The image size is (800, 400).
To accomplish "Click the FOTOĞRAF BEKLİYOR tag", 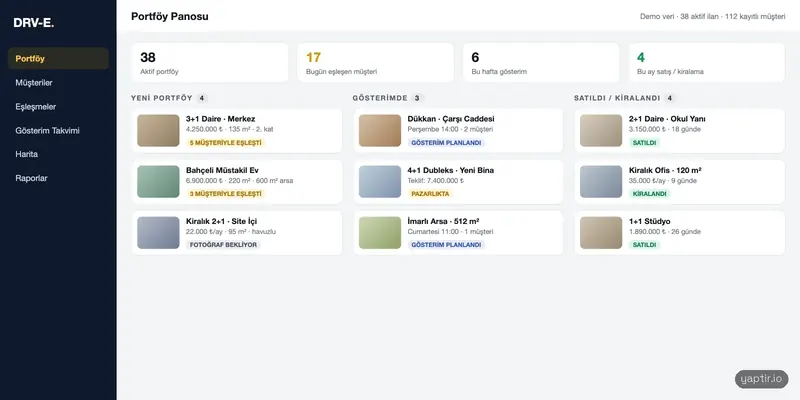I will pos(223,245).
